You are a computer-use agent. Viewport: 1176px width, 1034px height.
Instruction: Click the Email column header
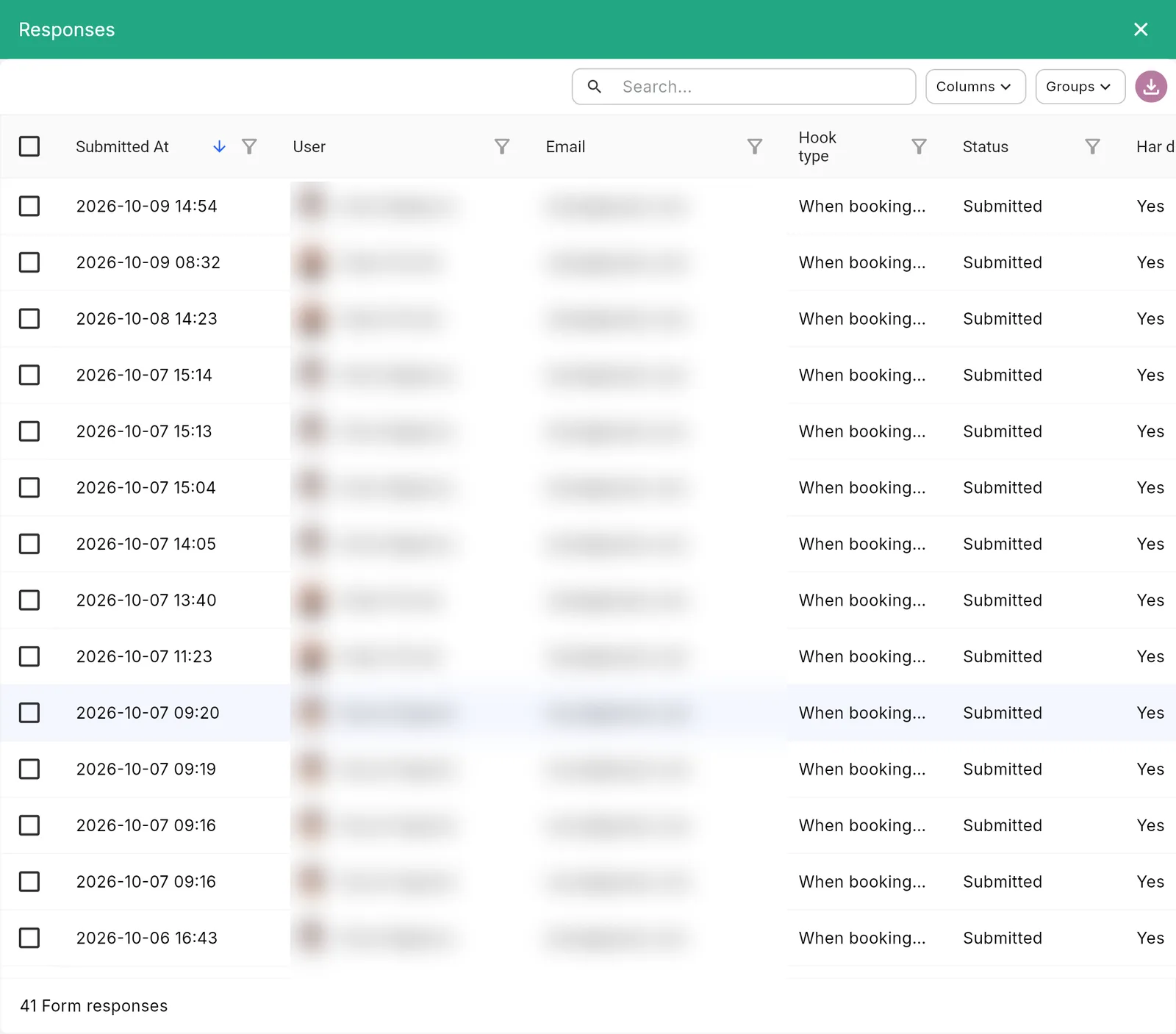565,147
